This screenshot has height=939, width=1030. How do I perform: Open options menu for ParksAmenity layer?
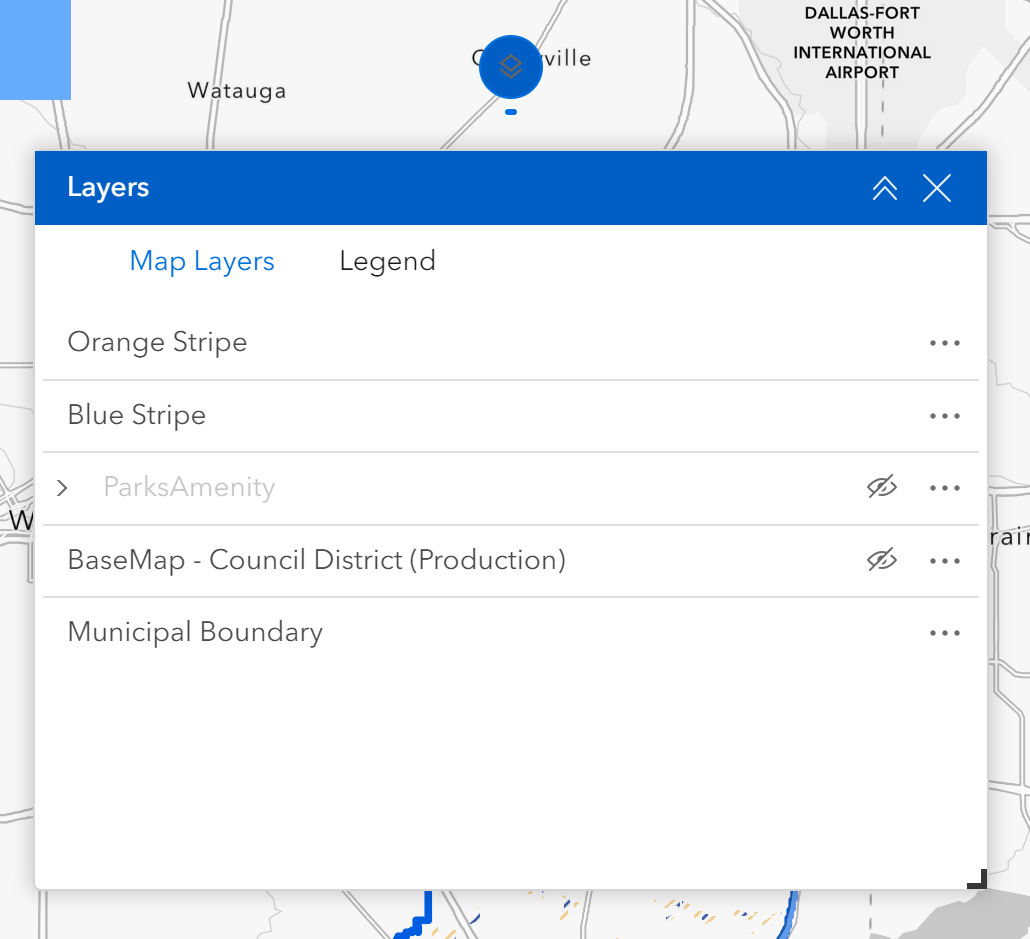[944, 488]
